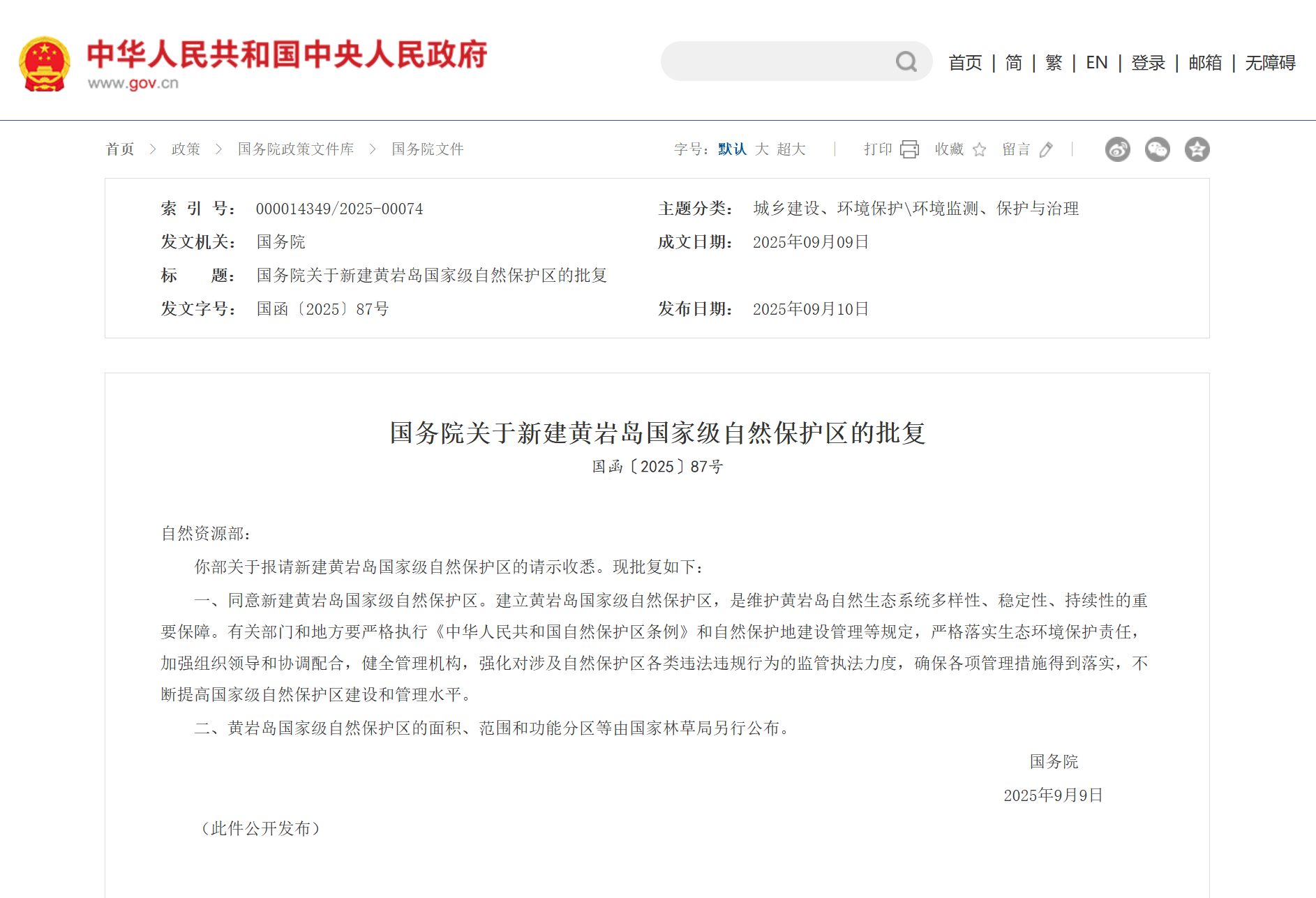1316x898 pixels.
Task: Click the national emblem logo
Action: (x=45, y=64)
